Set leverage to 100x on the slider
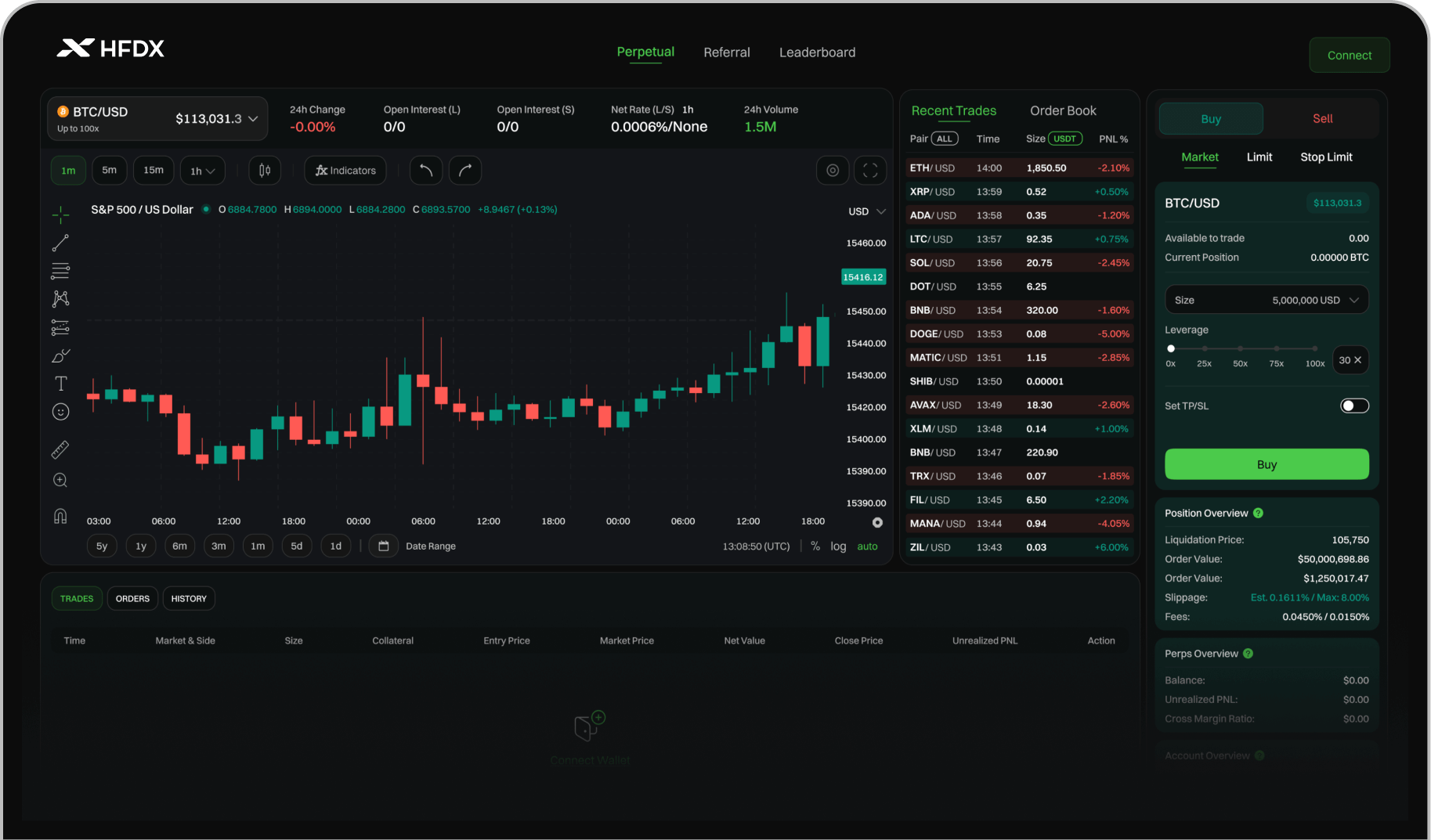1431x840 pixels. tap(1314, 349)
